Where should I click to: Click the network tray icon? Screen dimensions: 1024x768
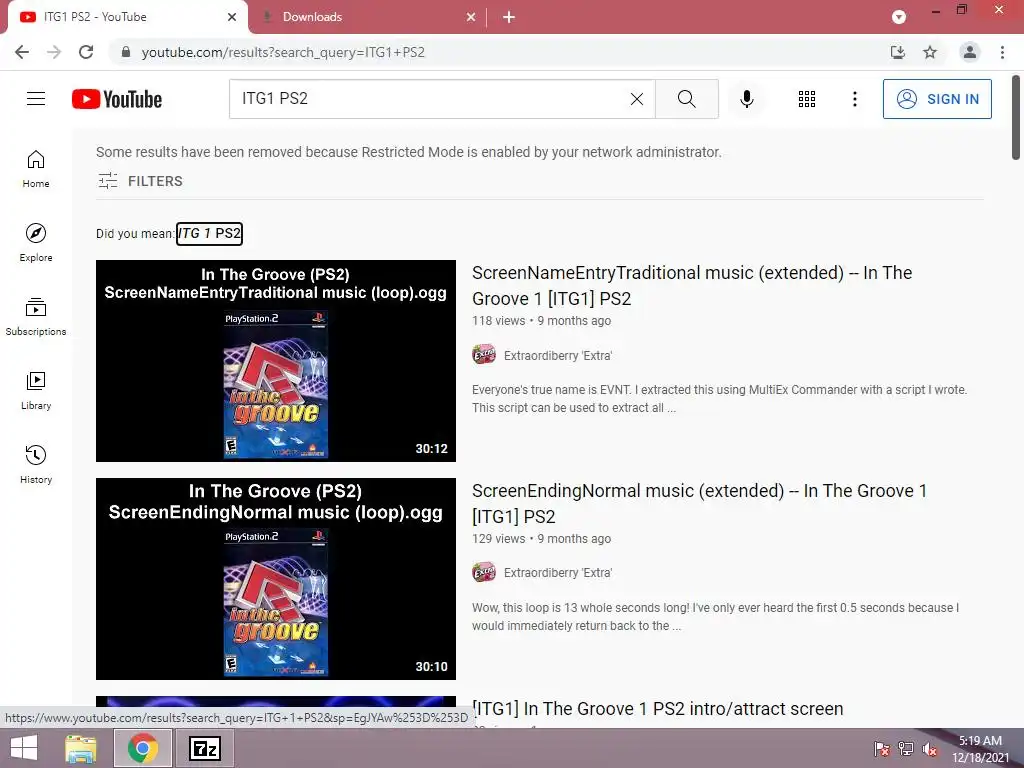tap(906, 750)
